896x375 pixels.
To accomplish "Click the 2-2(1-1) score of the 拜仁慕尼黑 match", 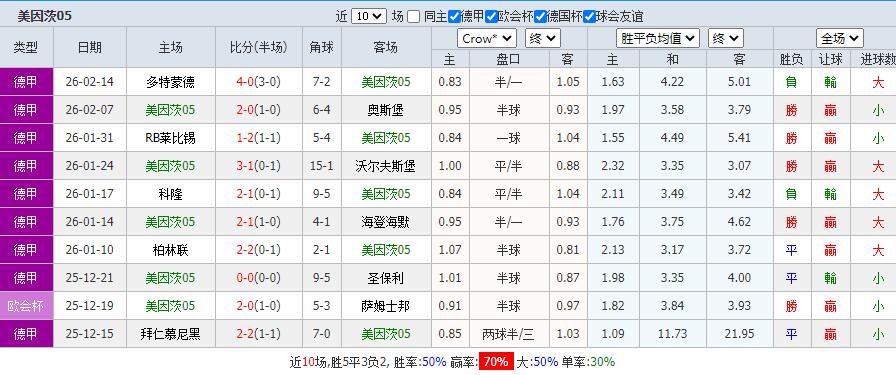I will [258, 334].
